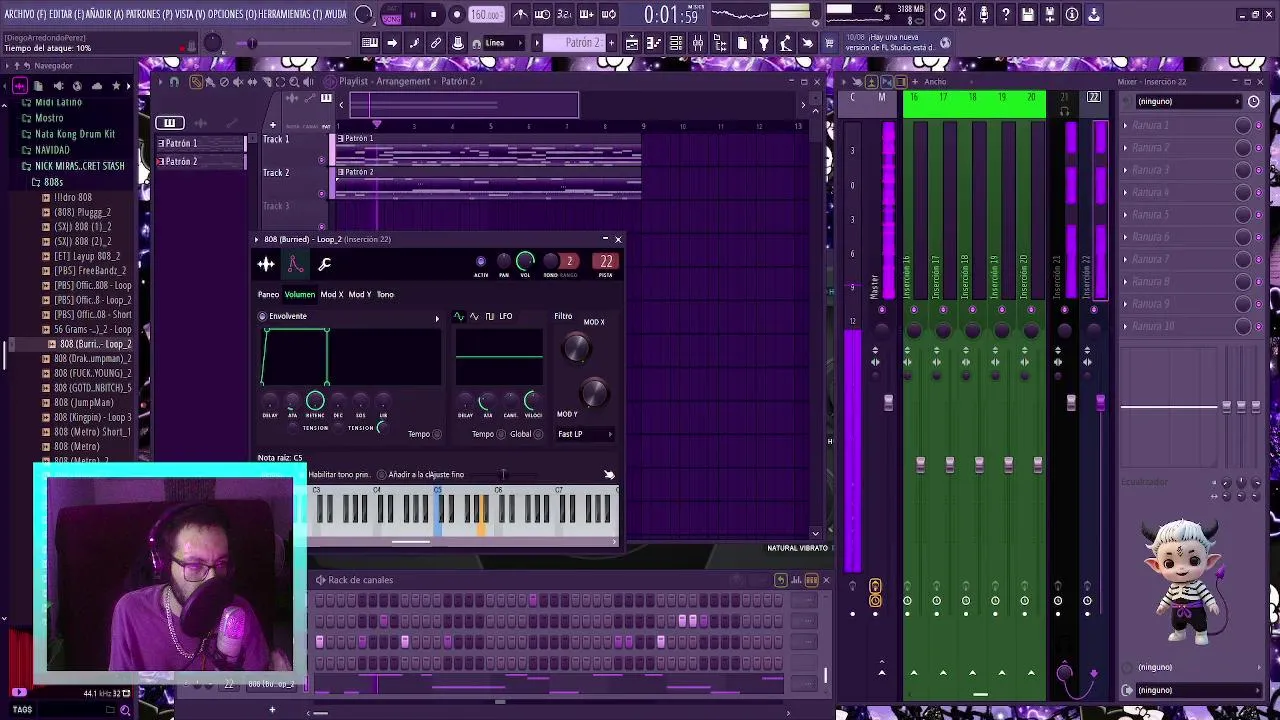Select the browser favorites star icon
This screenshot has width=1280, height=720.
point(116,86)
